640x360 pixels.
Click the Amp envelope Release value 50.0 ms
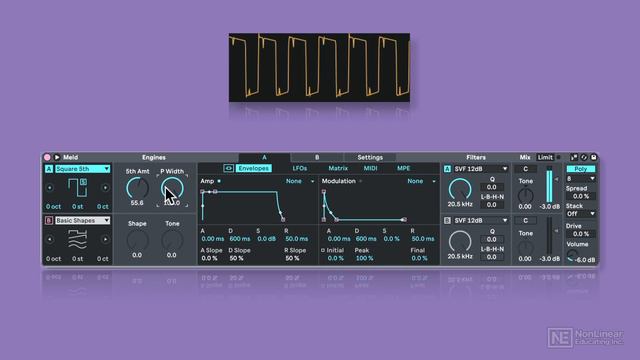tap(297, 238)
